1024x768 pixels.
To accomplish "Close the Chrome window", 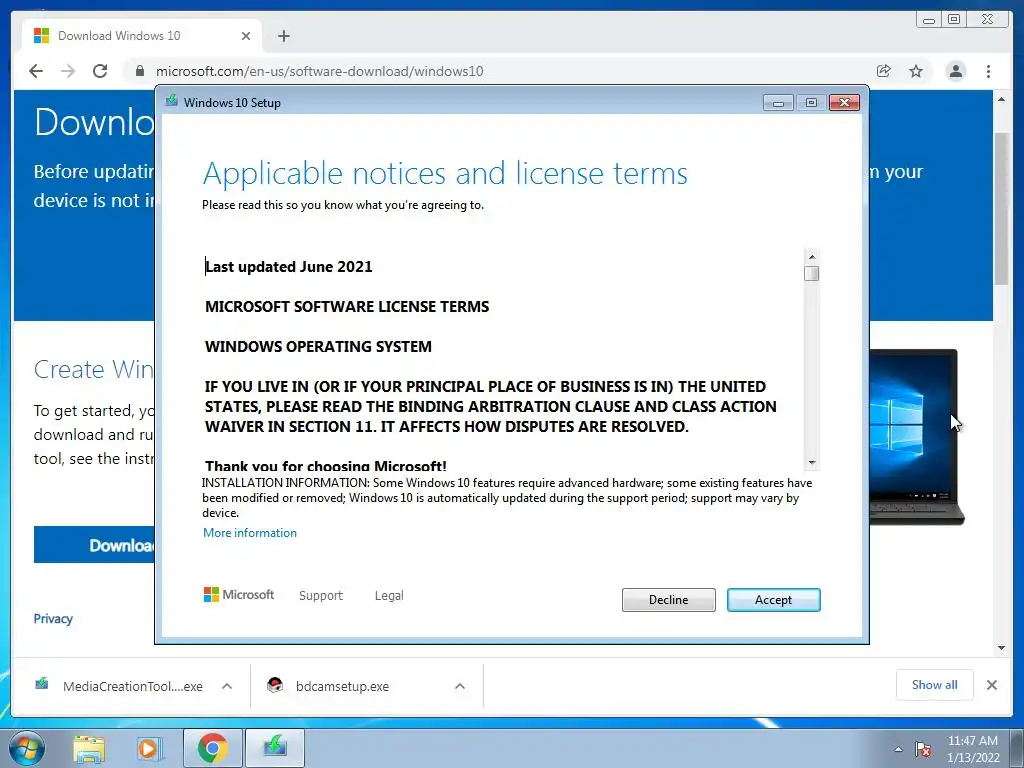I will coord(987,20).
